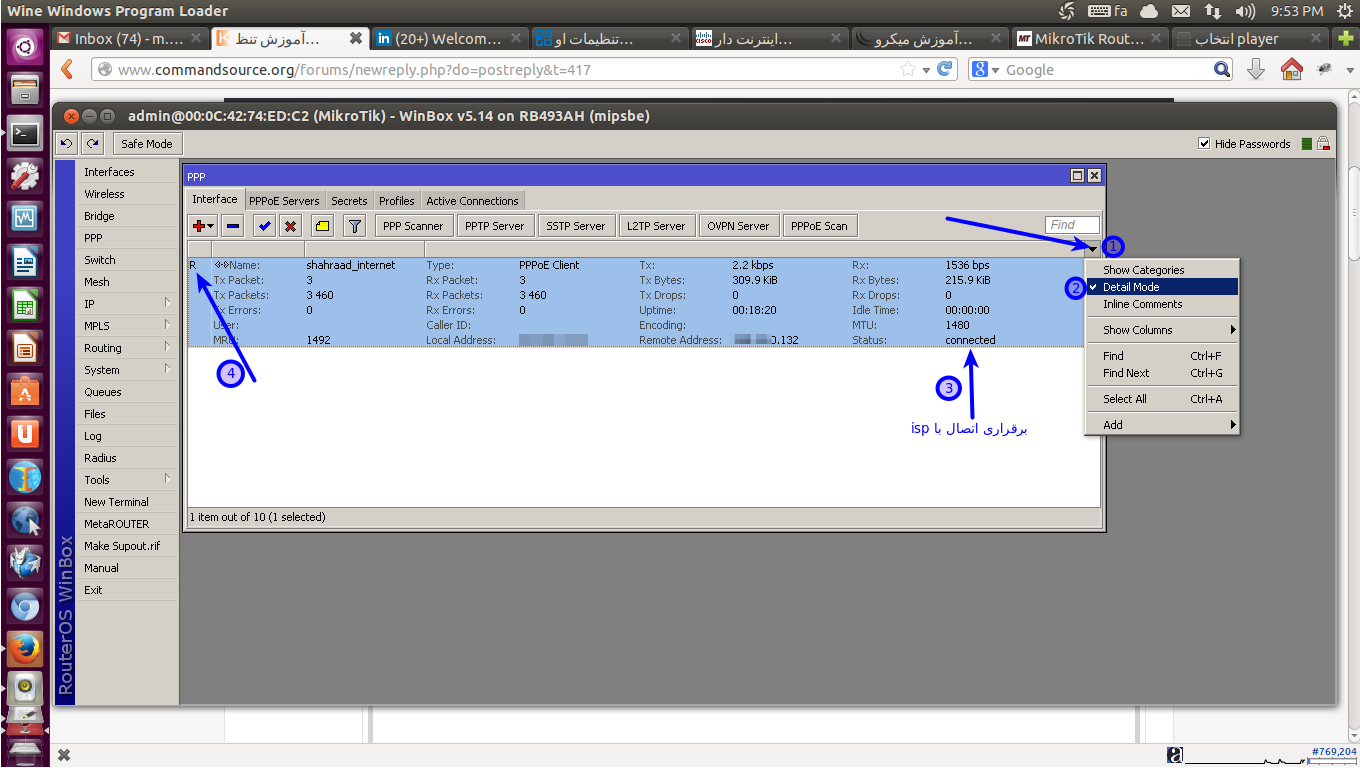
Task: Select Show Categories menu entry
Action: pyautogui.click(x=1143, y=270)
